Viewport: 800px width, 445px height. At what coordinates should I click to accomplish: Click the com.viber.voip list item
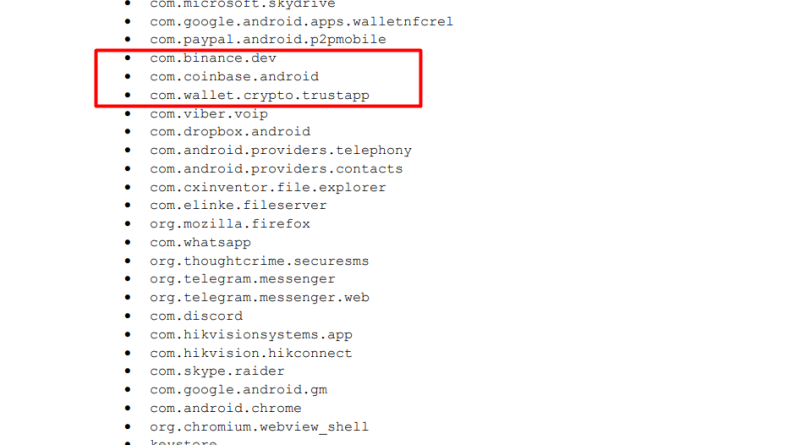(209, 114)
